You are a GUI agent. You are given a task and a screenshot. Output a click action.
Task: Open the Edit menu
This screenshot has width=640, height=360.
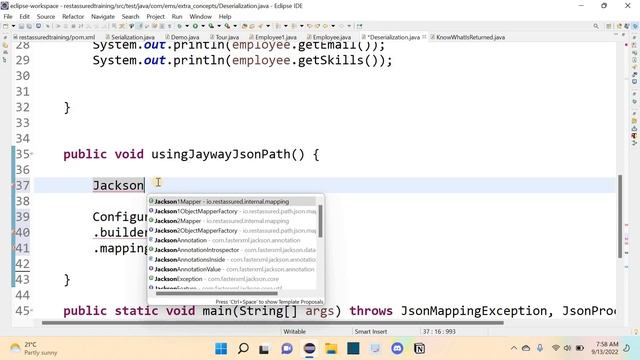point(24,16)
